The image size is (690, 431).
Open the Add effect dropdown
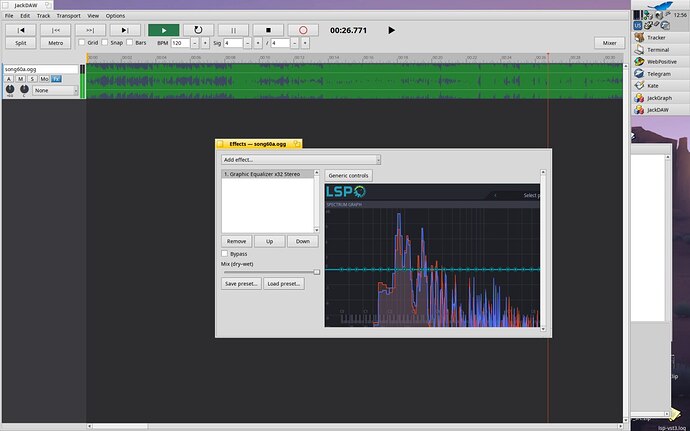301,160
